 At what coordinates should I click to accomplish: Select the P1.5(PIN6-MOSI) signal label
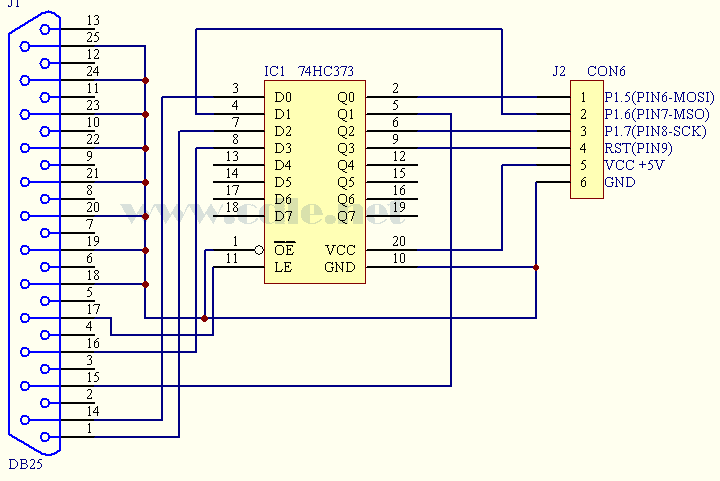click(x=658, y=98)
